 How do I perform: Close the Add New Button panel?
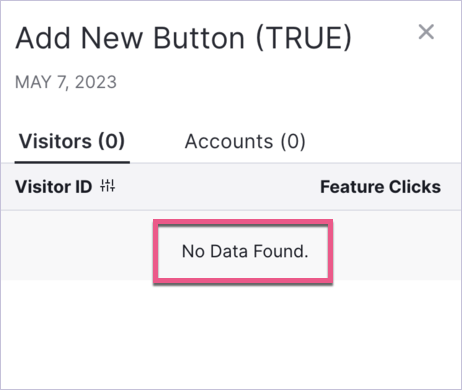click(426, 32)
